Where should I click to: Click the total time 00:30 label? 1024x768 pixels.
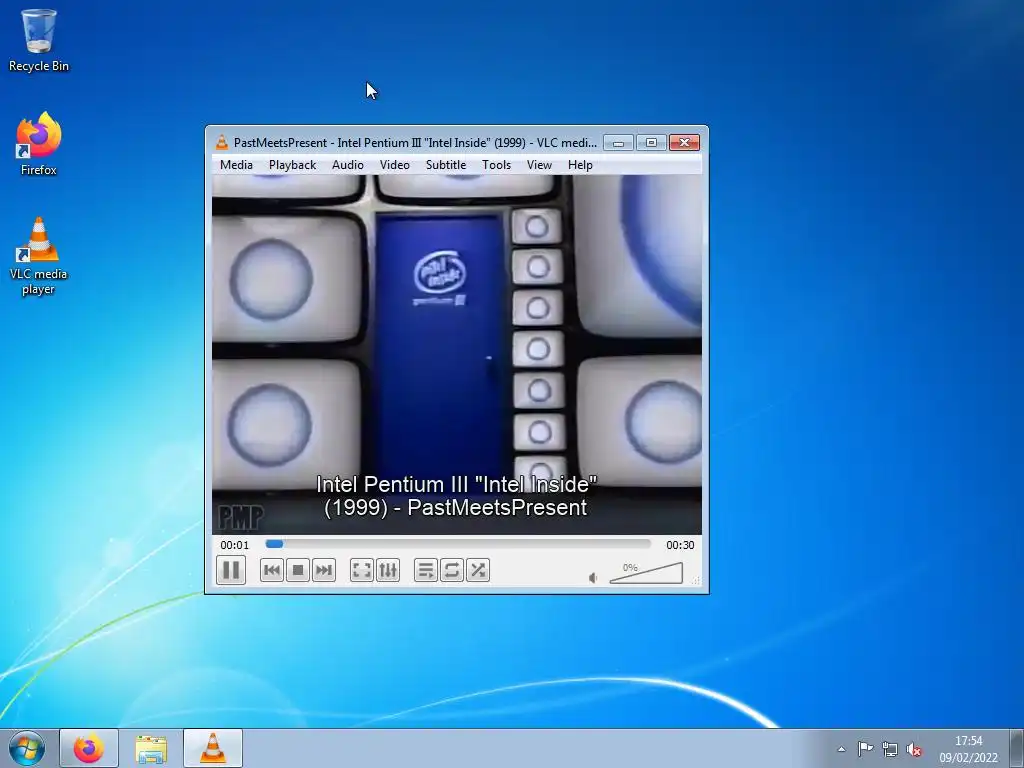[x=680, y=545]
